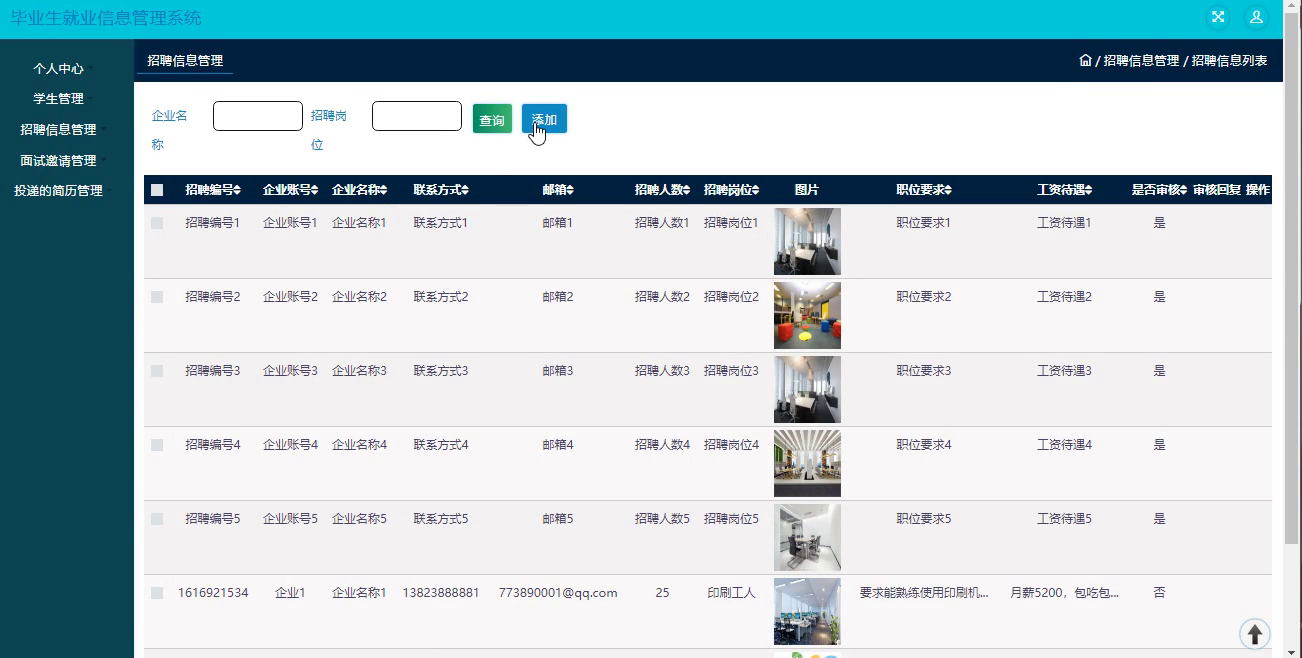Click the home icon in breadcrumb
The width and height of the screenshot is (1302, 658).
click(1085, 61)
